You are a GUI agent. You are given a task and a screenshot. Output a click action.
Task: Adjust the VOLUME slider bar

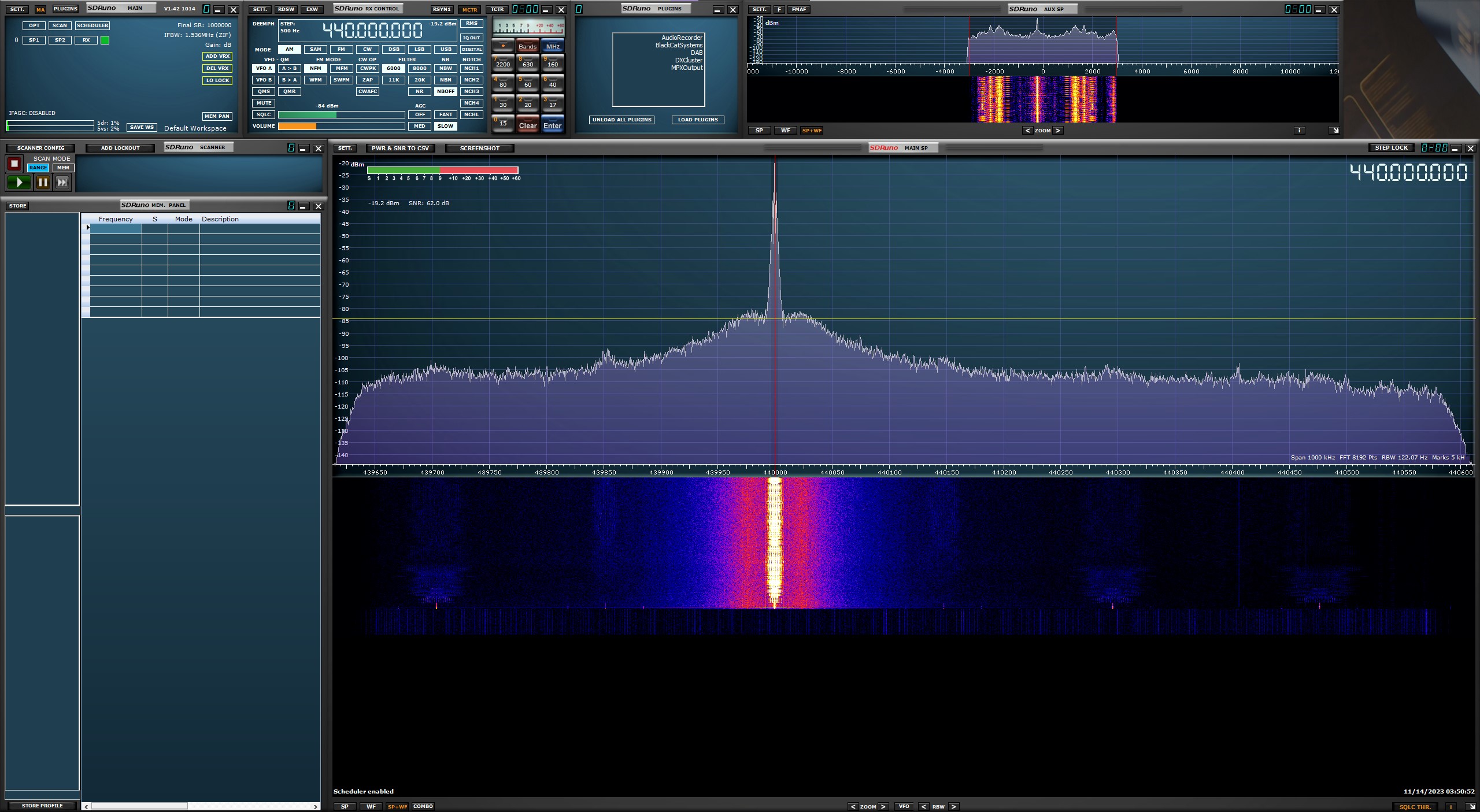pyautogui.click(x=341, y=126)
